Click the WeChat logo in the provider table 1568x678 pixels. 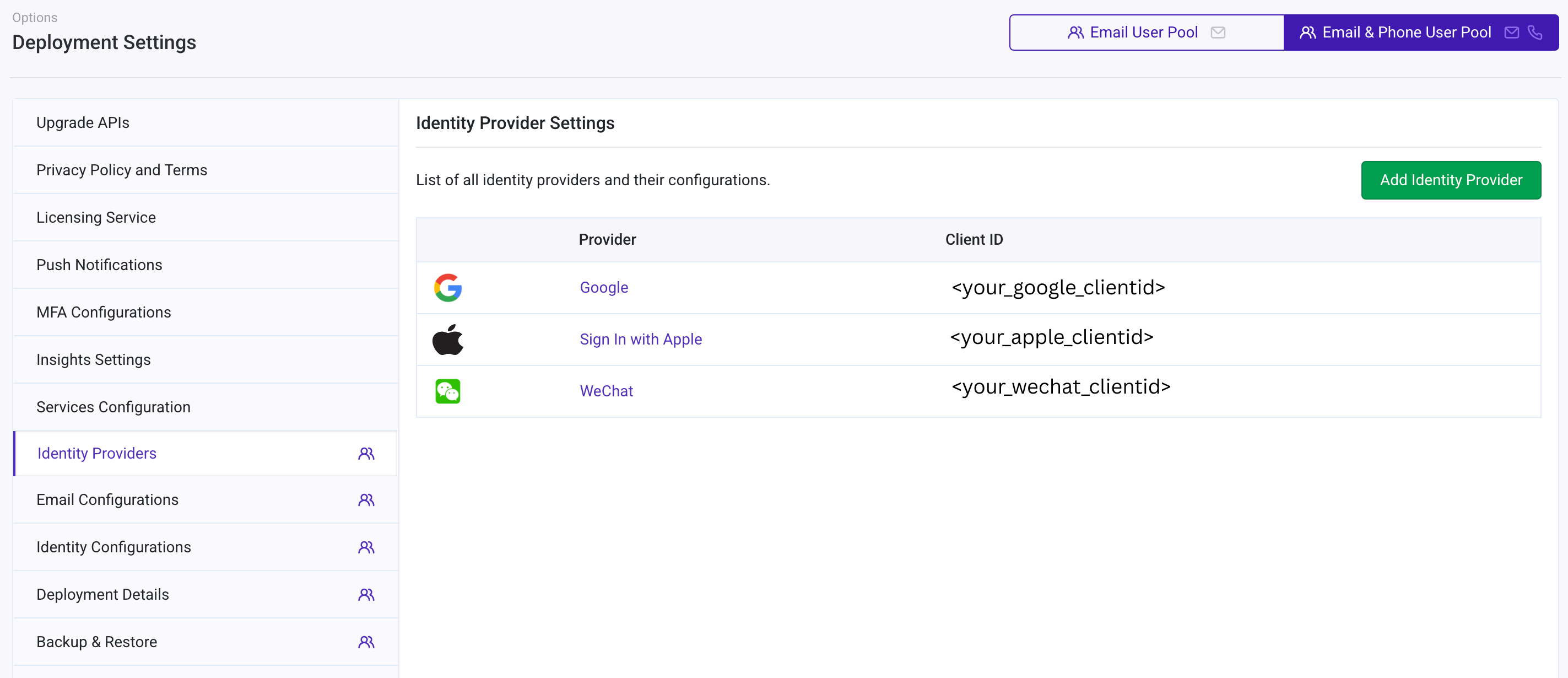(x=448, y=390)
